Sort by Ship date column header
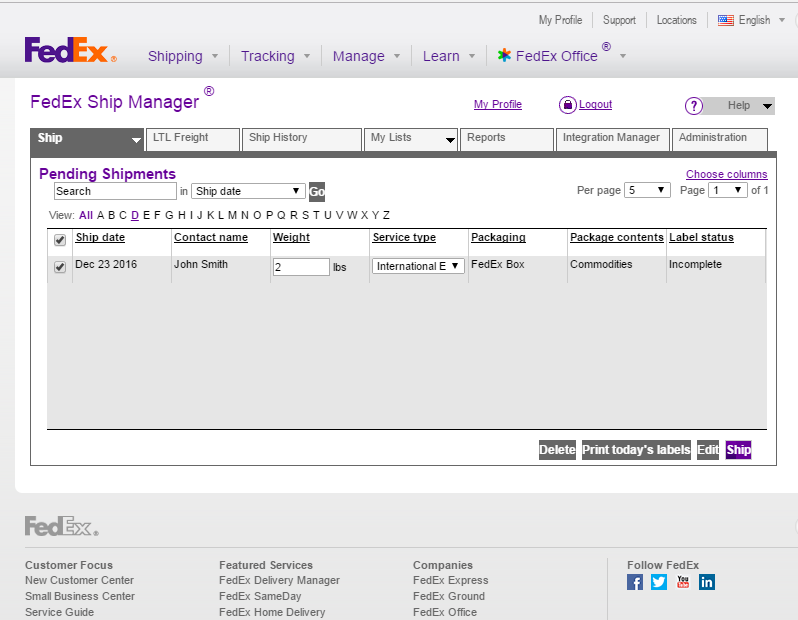798x620 pixels. [x=100, y=237]
